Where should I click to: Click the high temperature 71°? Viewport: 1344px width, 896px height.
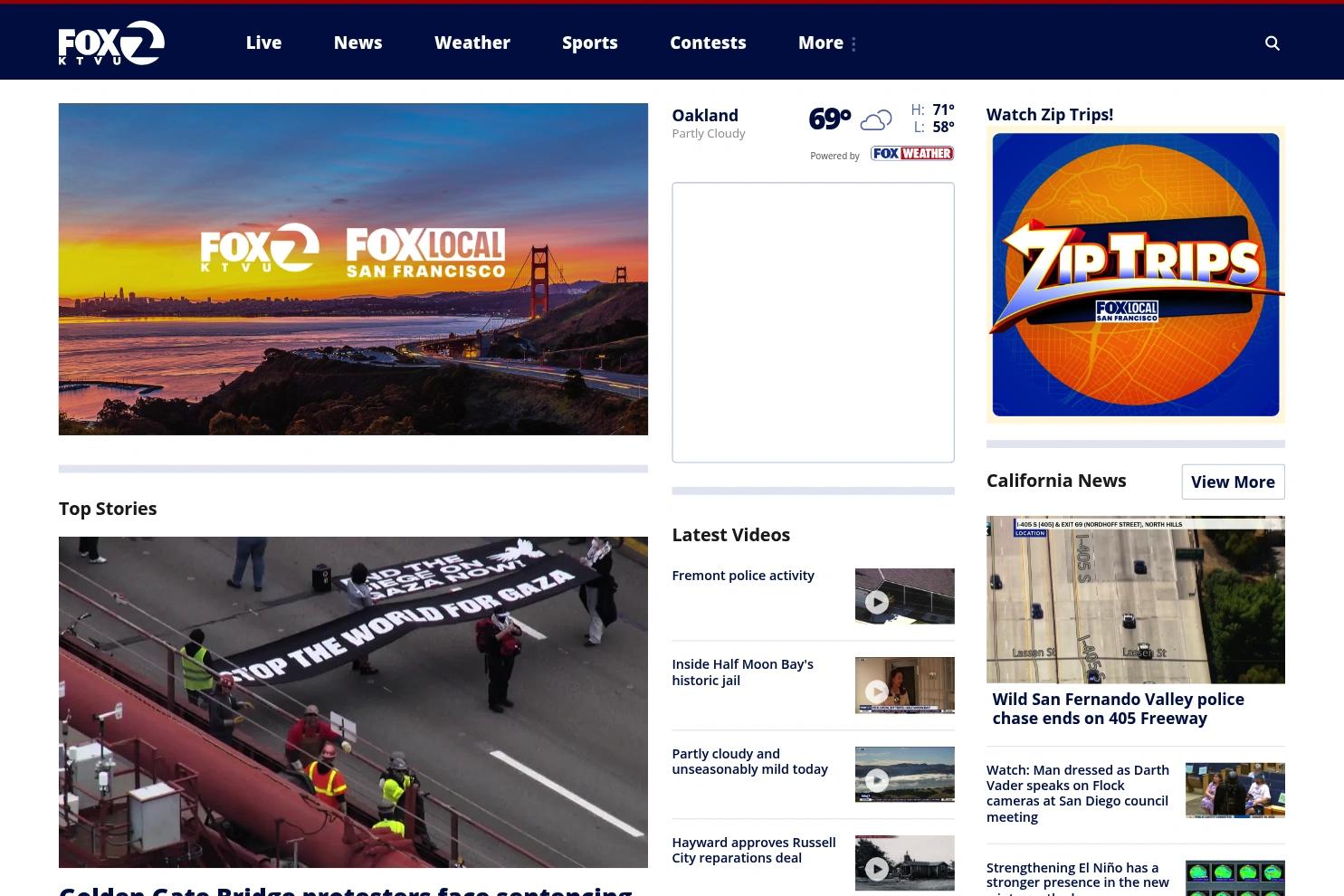(x=943, y=110)
